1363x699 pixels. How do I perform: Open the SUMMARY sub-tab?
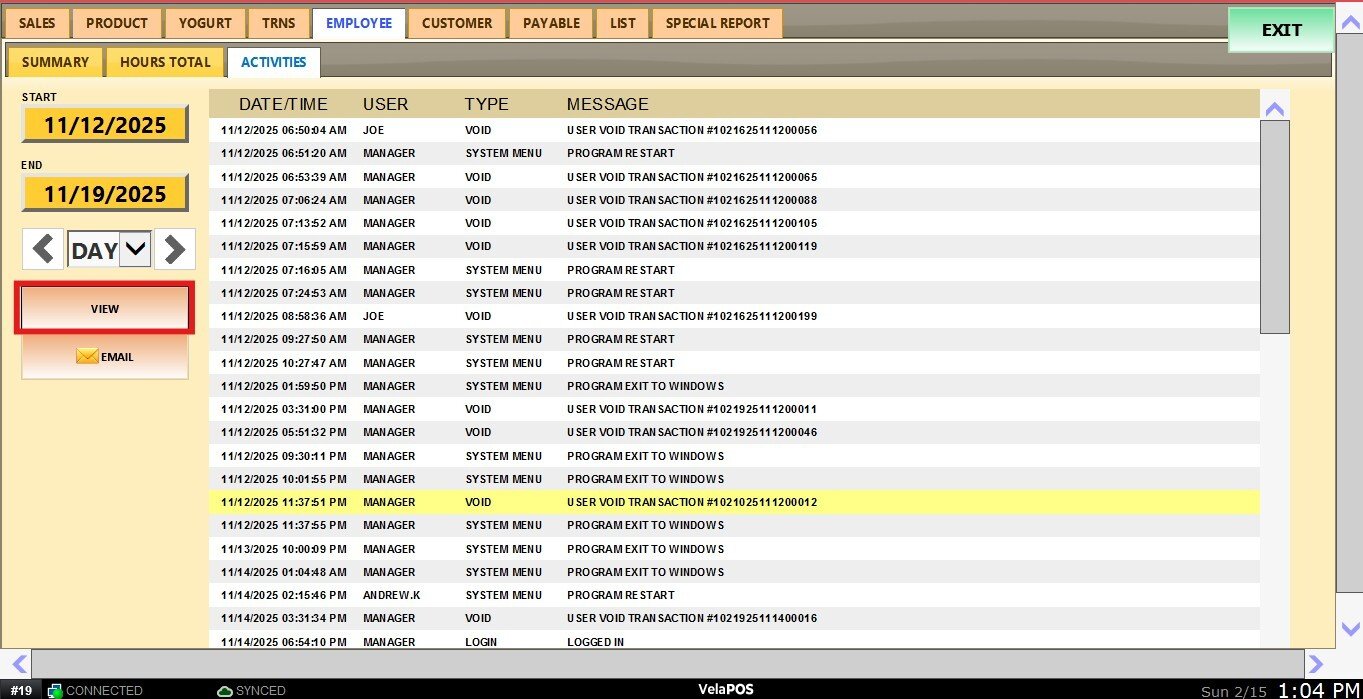pyautogui.click(x=55, y=62)
